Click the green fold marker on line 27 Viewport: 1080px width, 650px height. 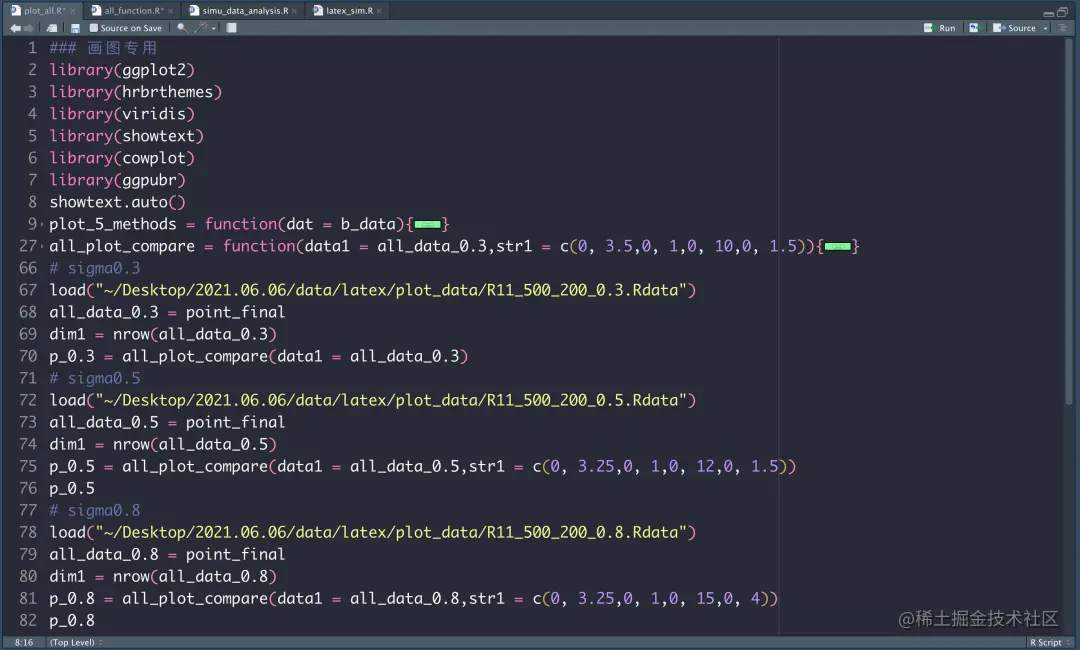(837, 247)
